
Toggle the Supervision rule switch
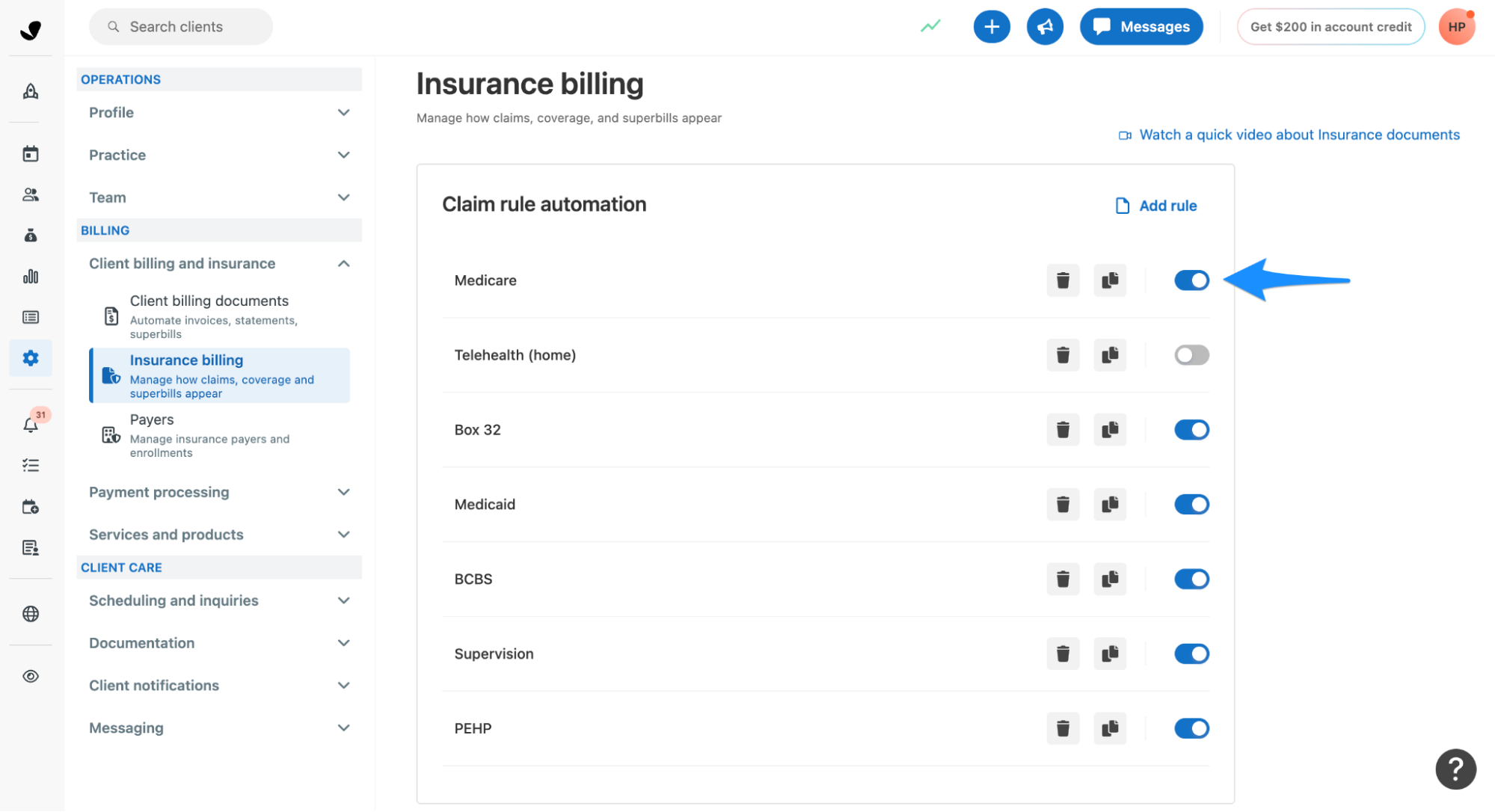(x=1191, y=654)
